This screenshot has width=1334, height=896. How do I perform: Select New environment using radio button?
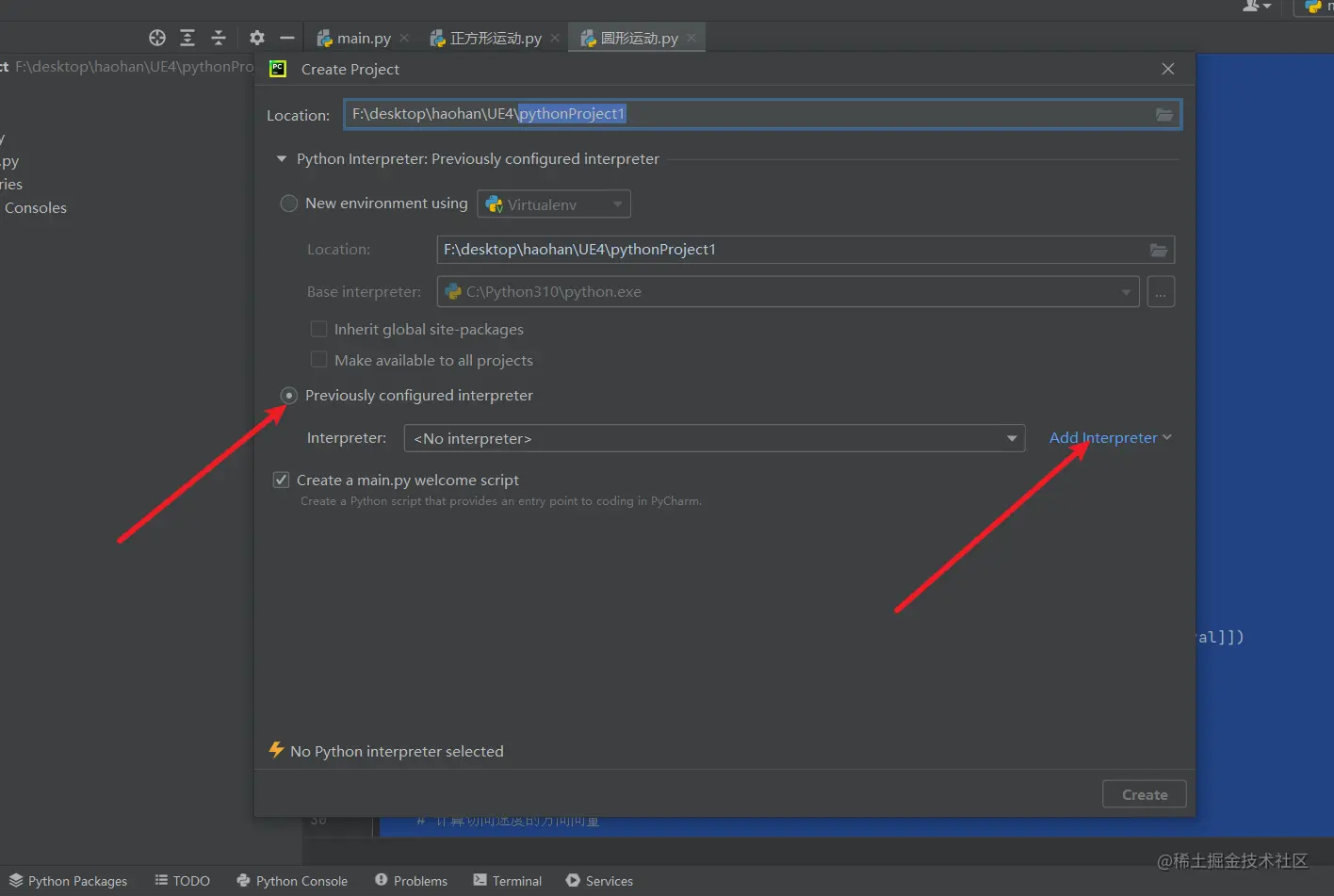point(289,204)
